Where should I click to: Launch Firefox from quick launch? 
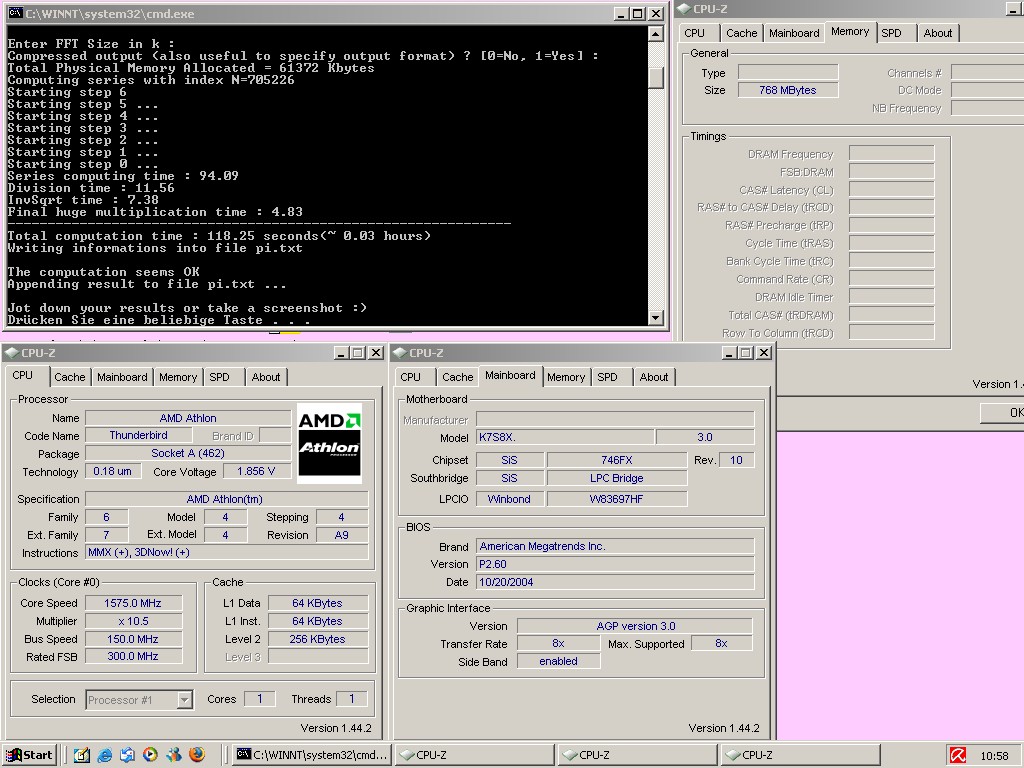click(x=197, y=755)
